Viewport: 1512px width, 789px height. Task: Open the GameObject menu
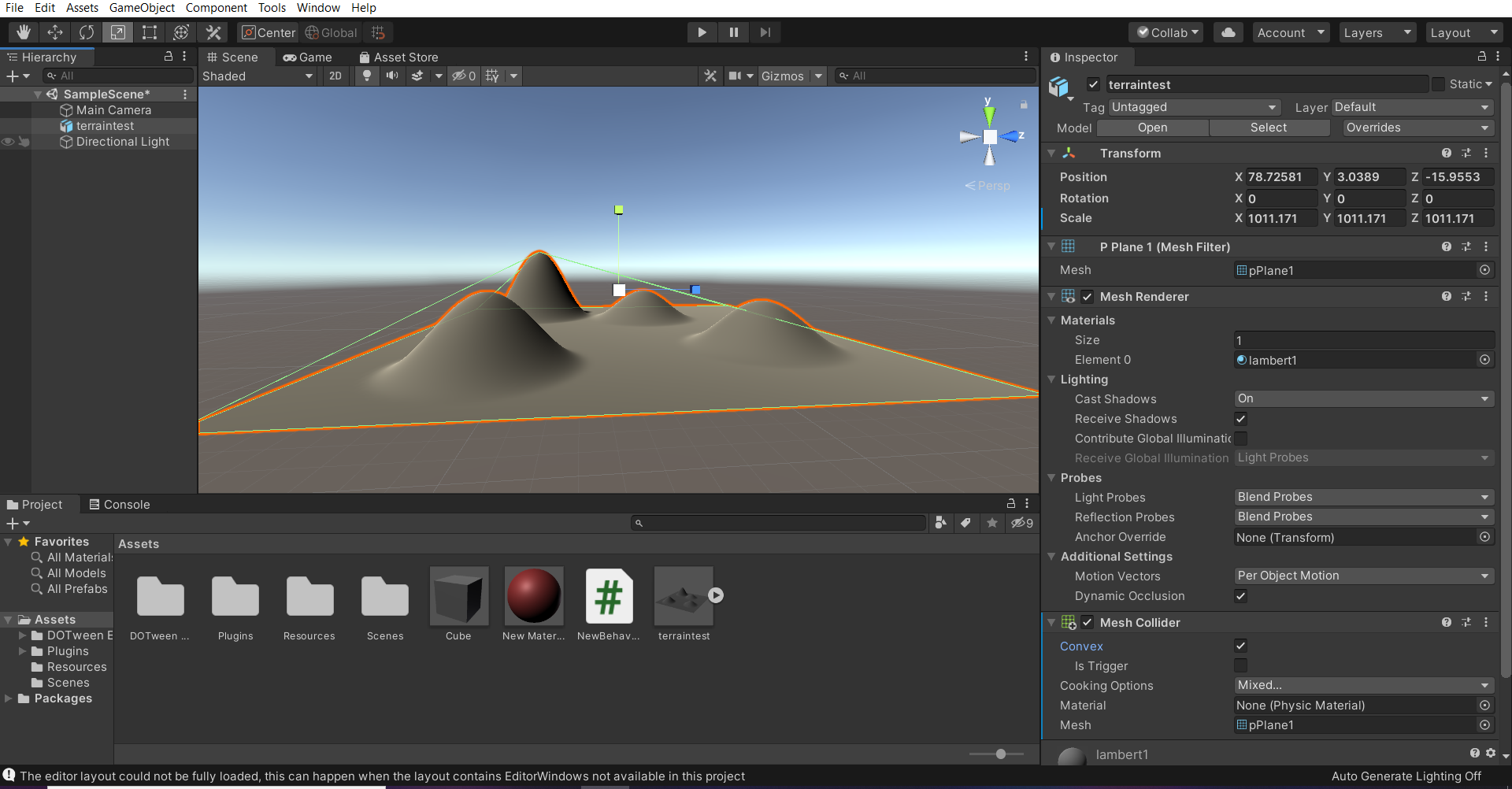(142, 8)
